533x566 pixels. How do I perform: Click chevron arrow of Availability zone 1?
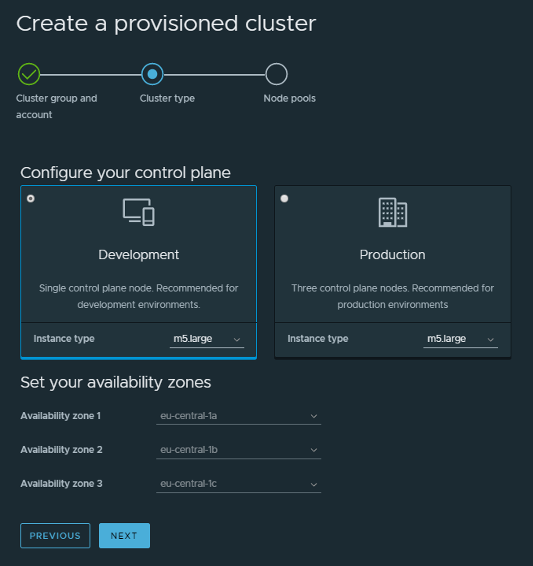[314, 416]
